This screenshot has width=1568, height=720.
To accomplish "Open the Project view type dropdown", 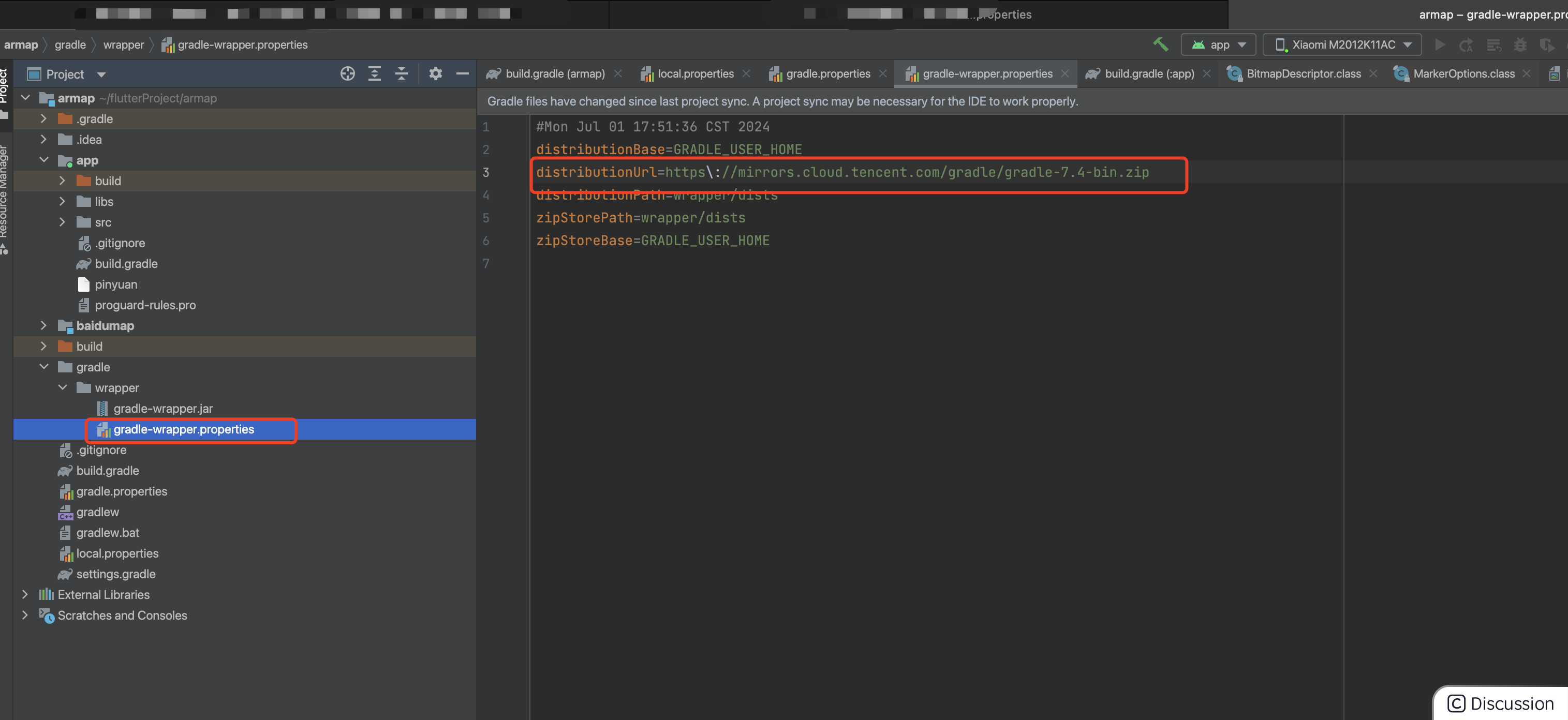I will (67, 74).
